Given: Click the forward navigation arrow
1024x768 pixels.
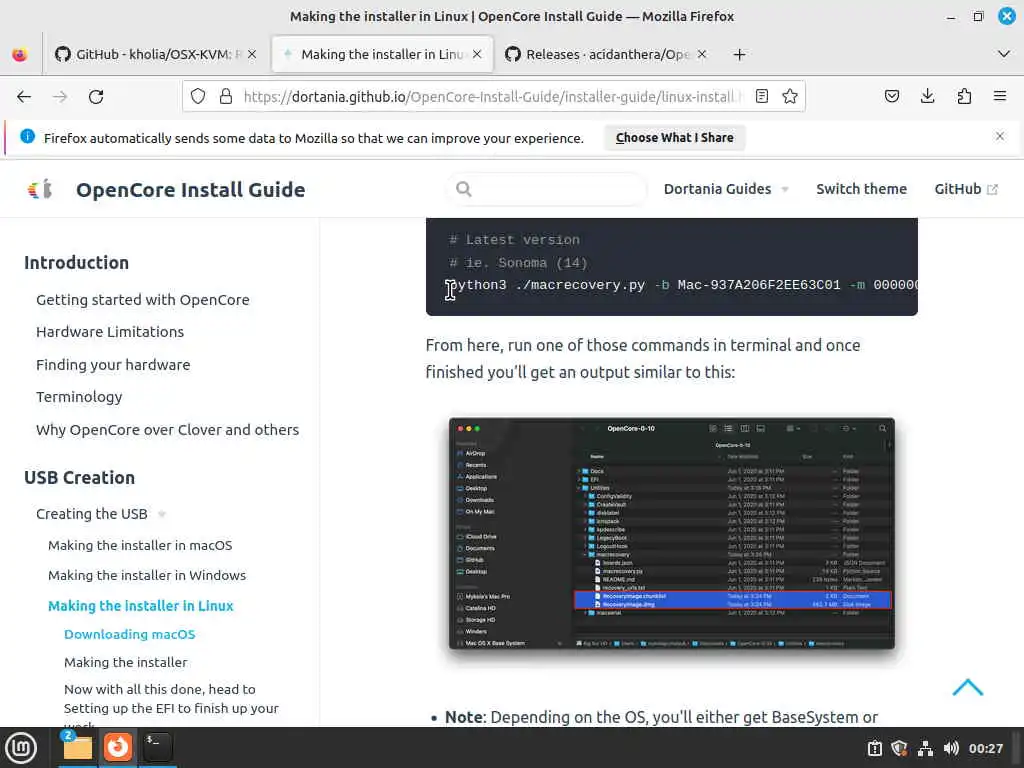Looking at the screenshot, I should 60,97.
